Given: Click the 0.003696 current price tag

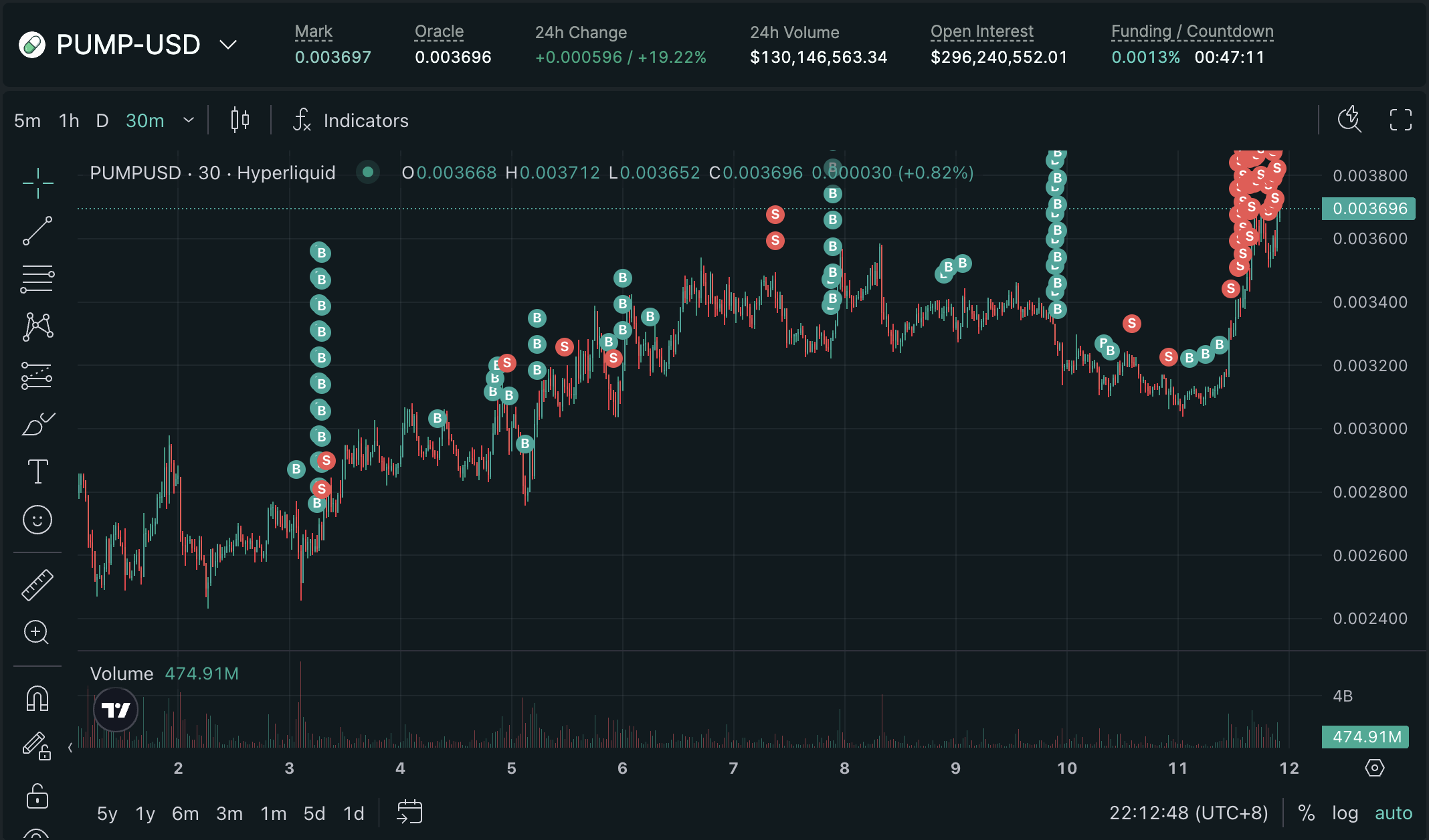Looking at the screenshot, I should (x=1369, y=209).
